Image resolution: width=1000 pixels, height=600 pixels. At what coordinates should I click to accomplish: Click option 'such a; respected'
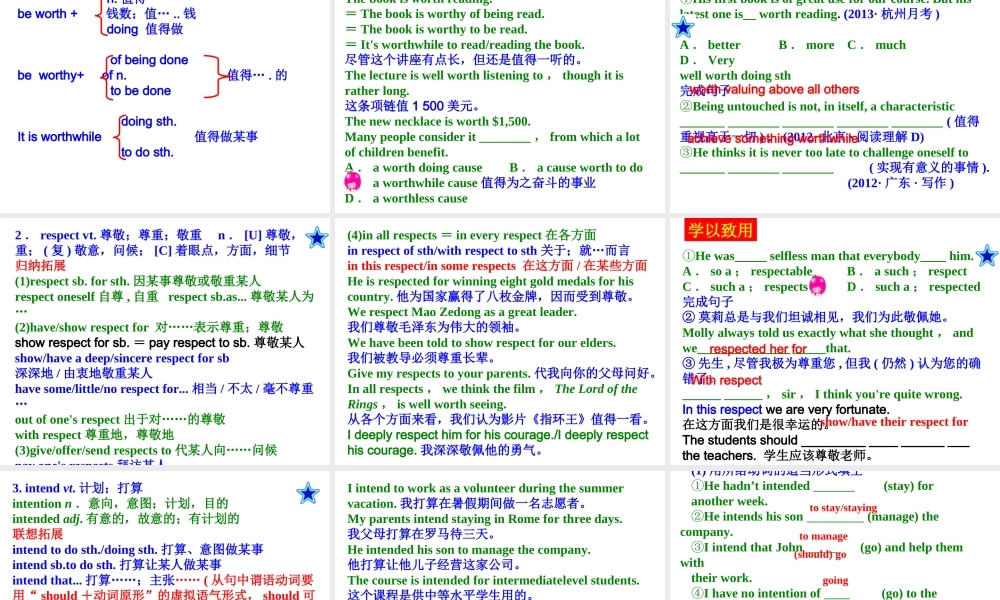coord(927,286)
